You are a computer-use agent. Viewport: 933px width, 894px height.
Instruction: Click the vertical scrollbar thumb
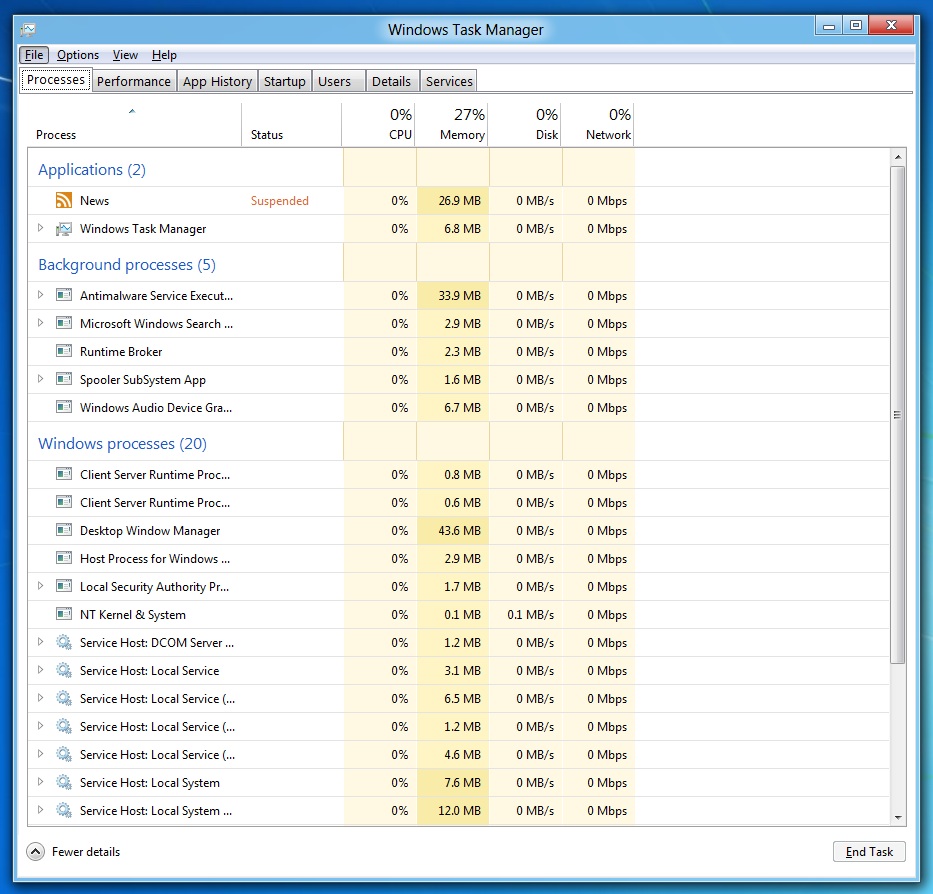tap(898, 415)
